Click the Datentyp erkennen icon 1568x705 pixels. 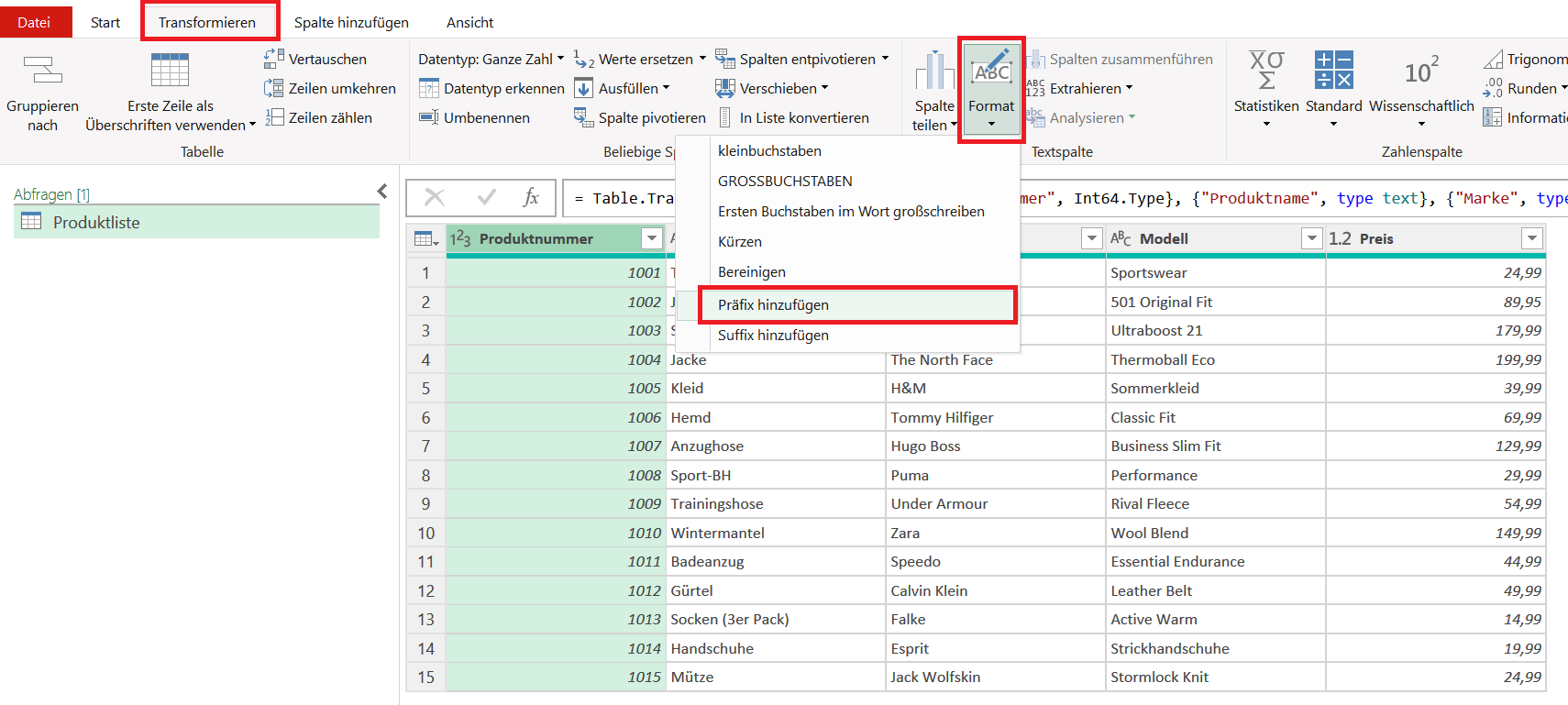[429, 88]
